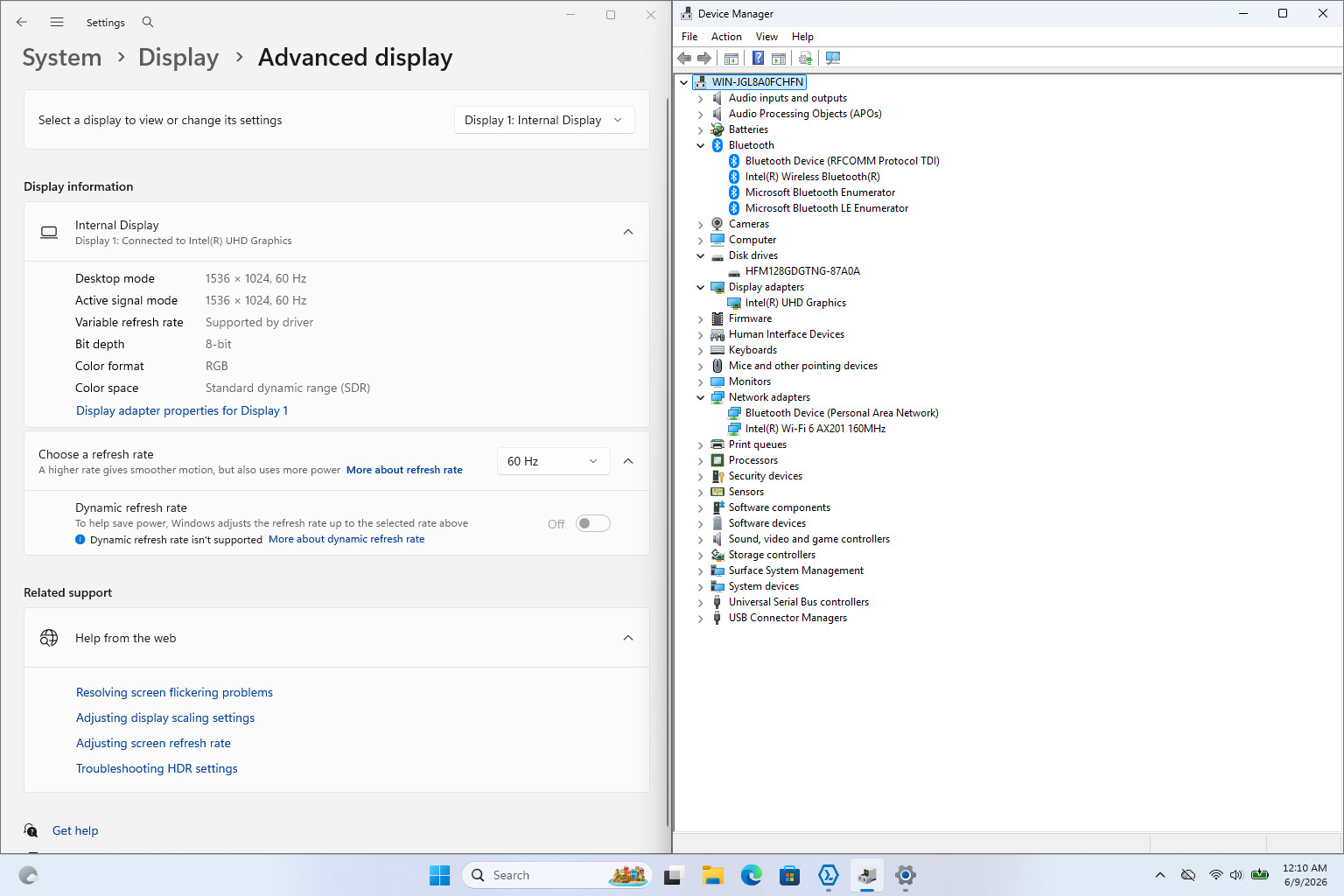This screenshot has width=1344, height=896.
Task: Collapse the Internal Display information section
Action: click(x=628, y=232)
